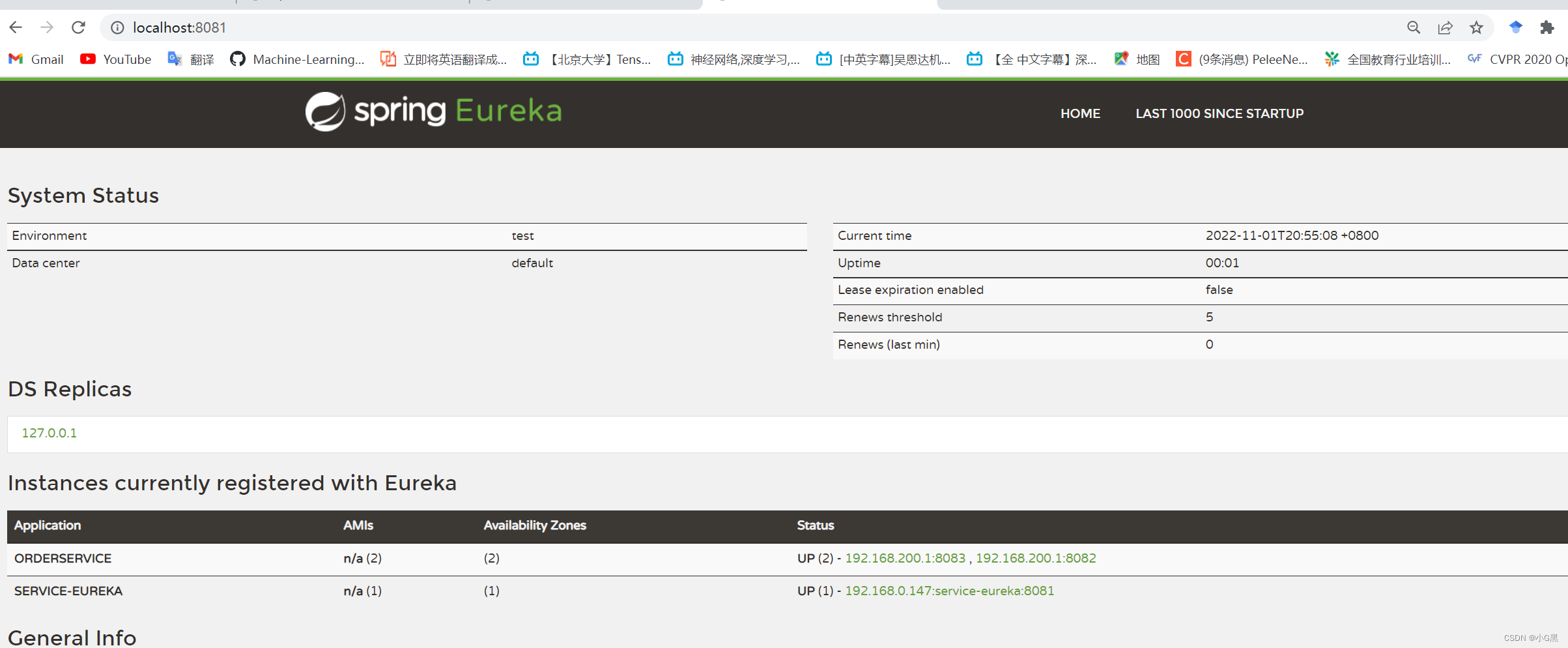
Task: Click the Renews threshold value 5
Action: pyautogui.click(x=1209, y=317)
